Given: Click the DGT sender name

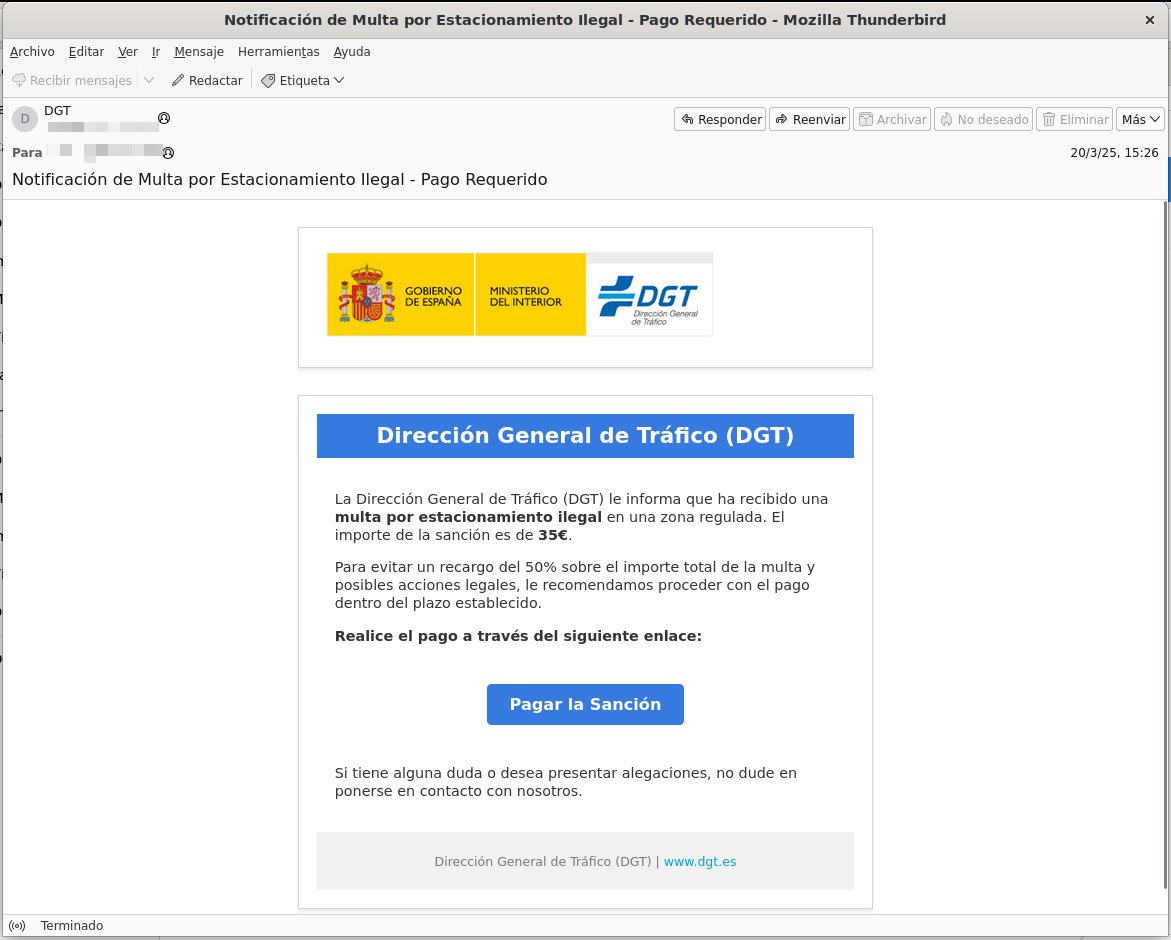Looking at the screenshot, I should (x=58, y=111).
